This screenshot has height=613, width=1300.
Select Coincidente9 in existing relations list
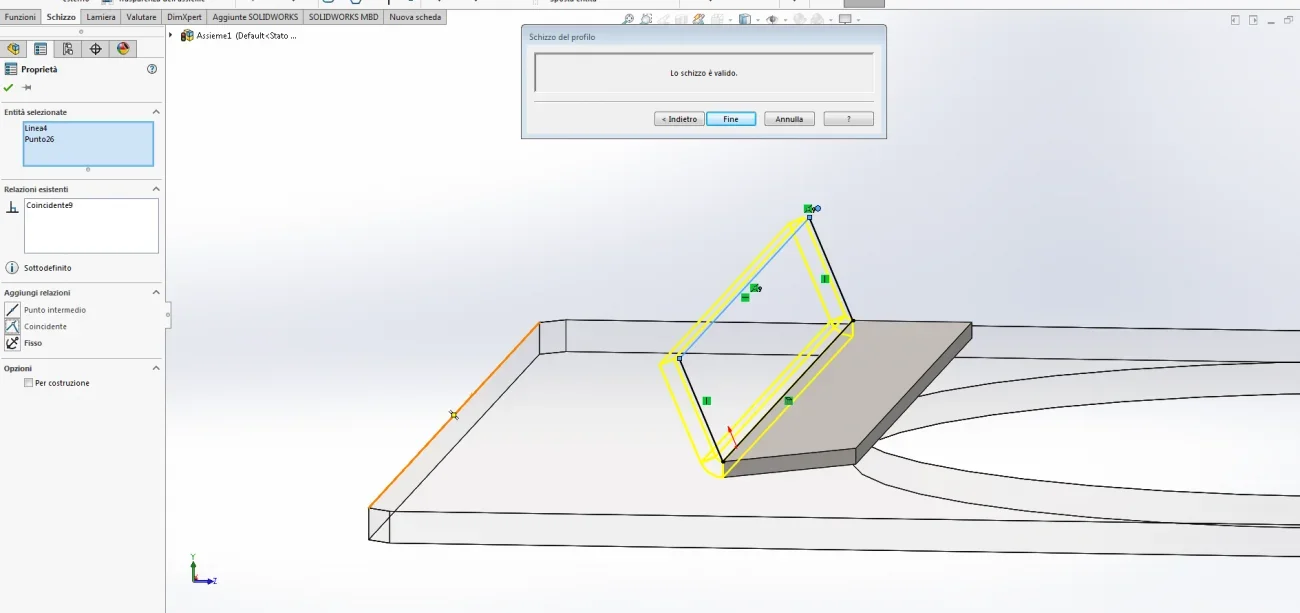tap(49, 205)
